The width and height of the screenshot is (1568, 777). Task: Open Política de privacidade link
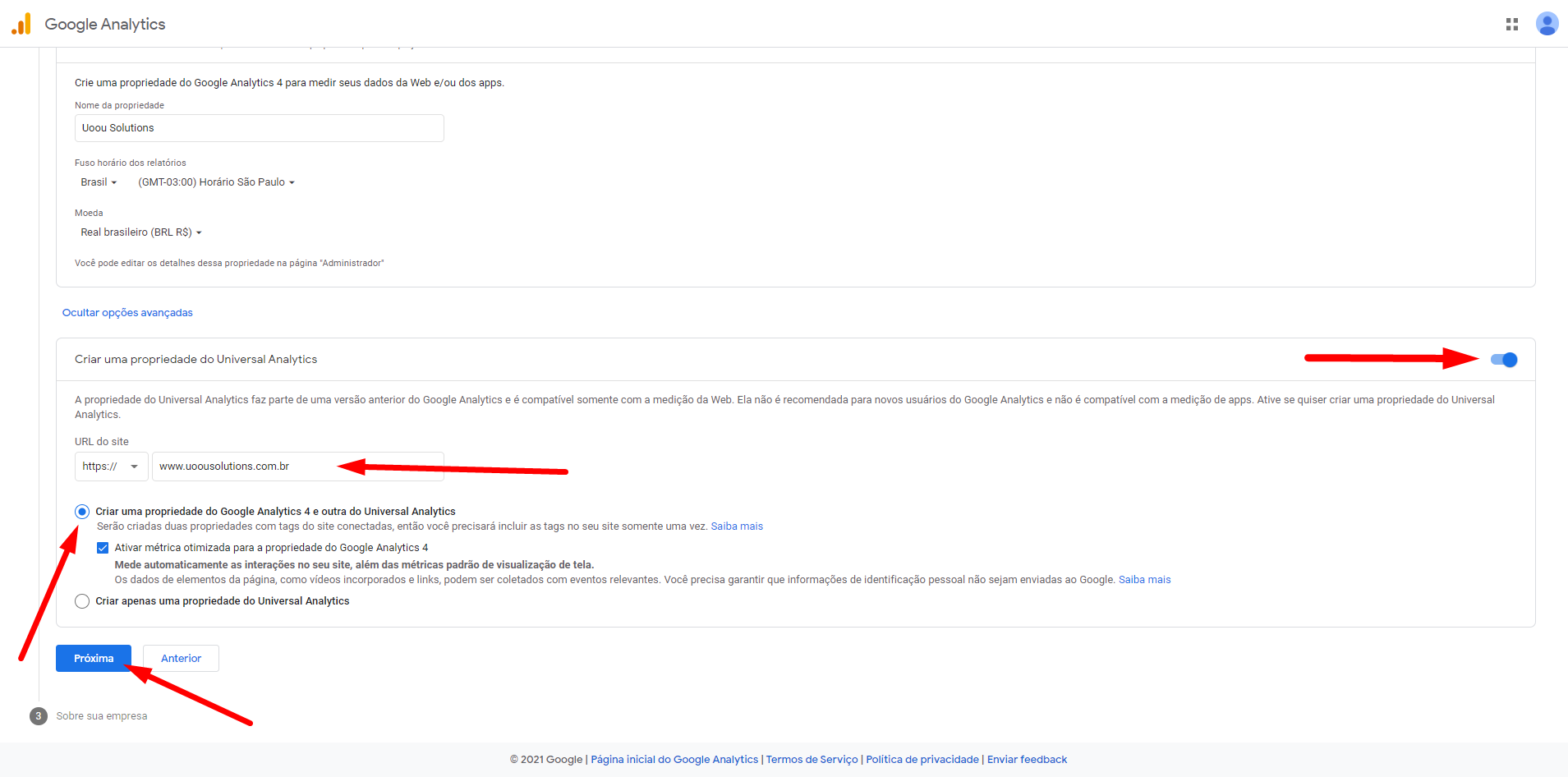point(922,760)
